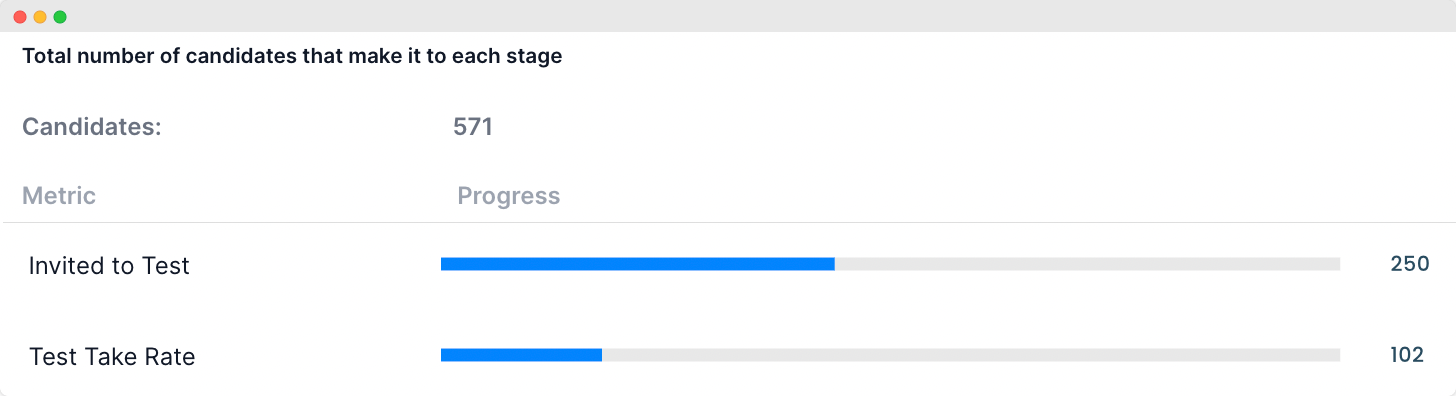
Task: Click the value 102 beside Test Take Rate
Action: pos(1407,355)
